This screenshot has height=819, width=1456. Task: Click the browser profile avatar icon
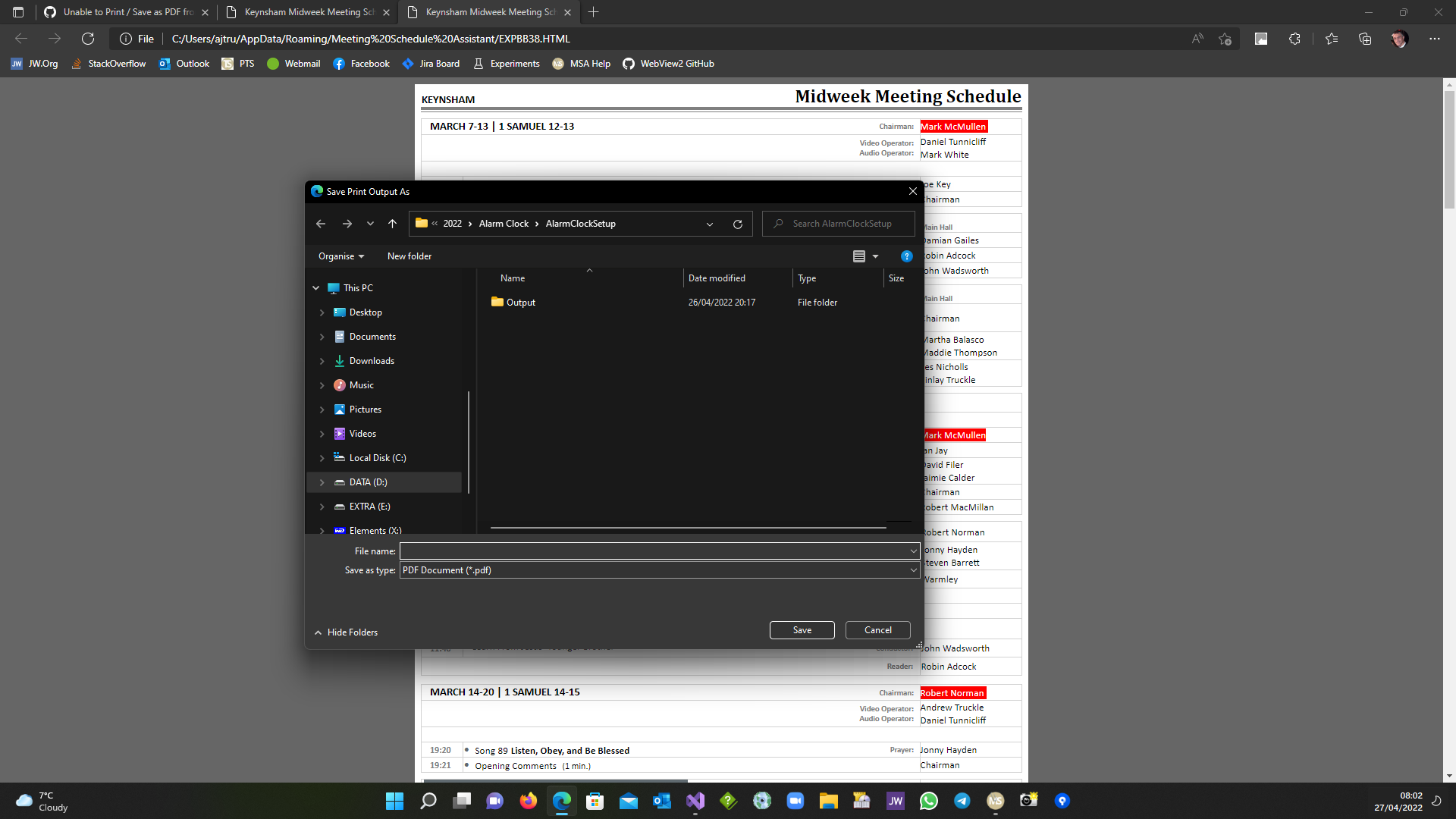tap(1399, 39)
